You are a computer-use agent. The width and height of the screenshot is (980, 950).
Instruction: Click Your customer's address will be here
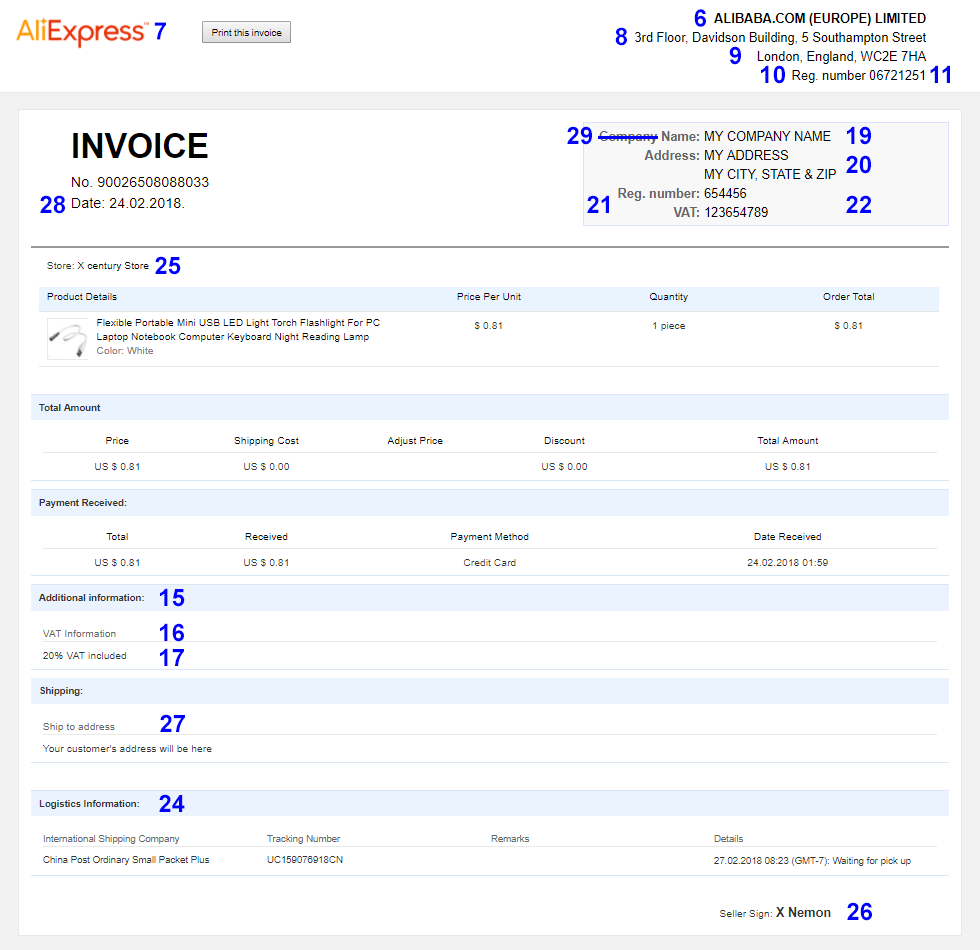(x=127, y=749)
